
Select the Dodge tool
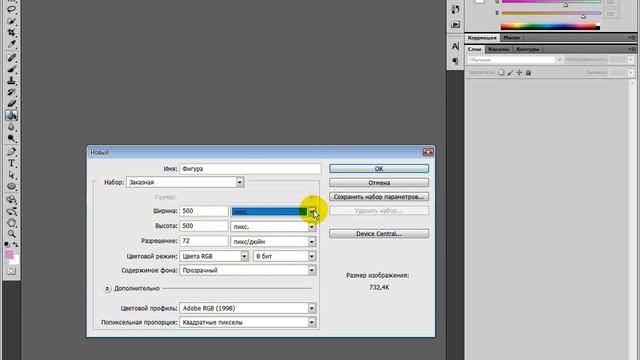11,138
